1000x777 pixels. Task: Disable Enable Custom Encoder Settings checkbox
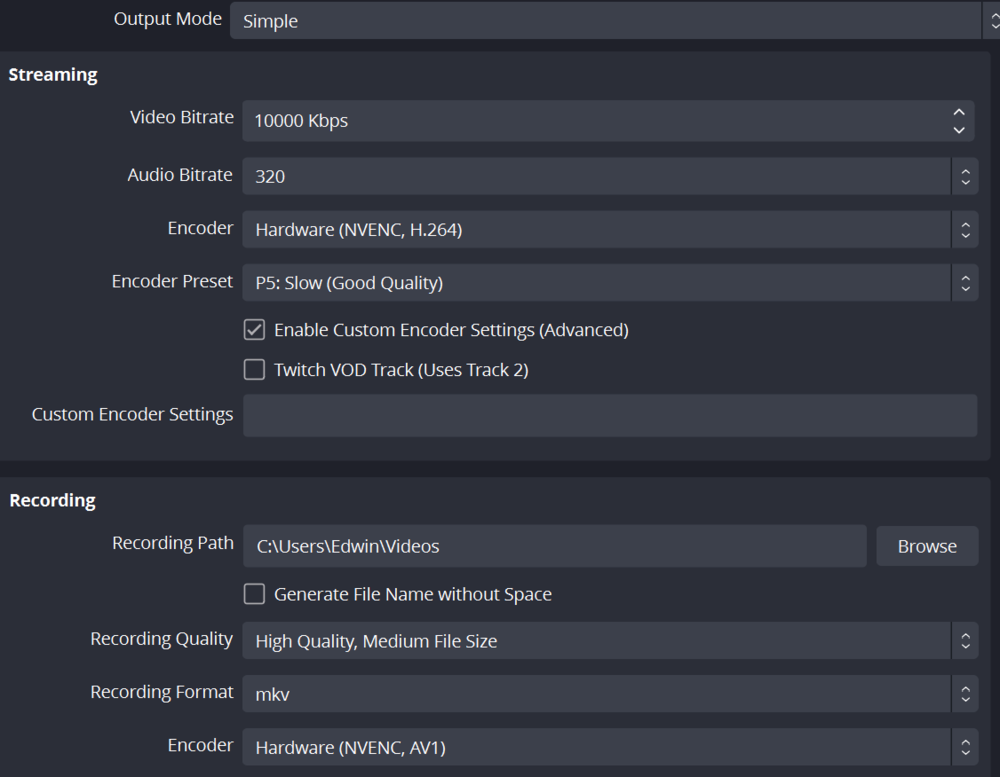tap(255, 330)
